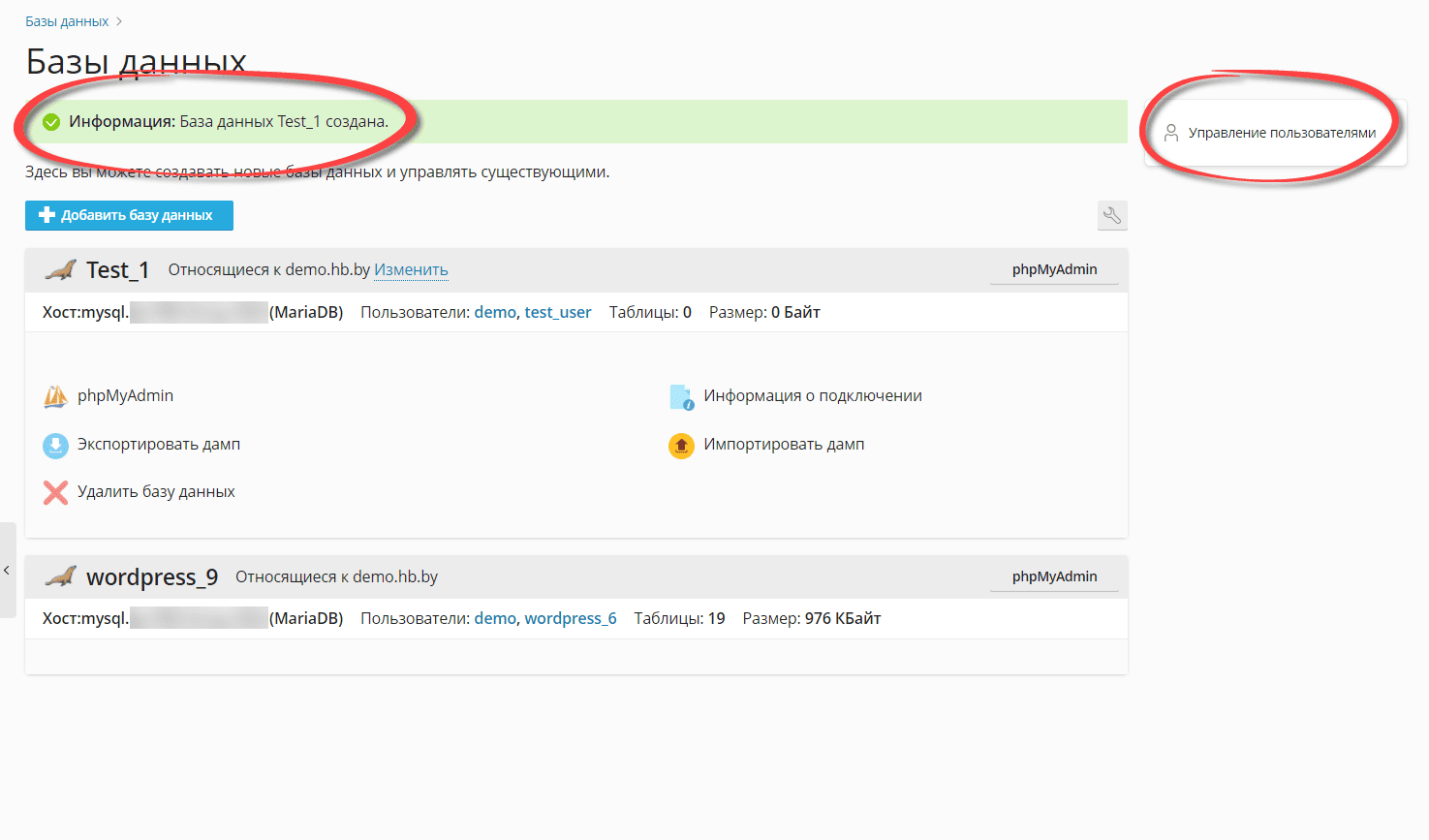Click the phpMyAdmin sailboat icon
The width and height of the screenshot is (1429, 840).
click(55, 396)
